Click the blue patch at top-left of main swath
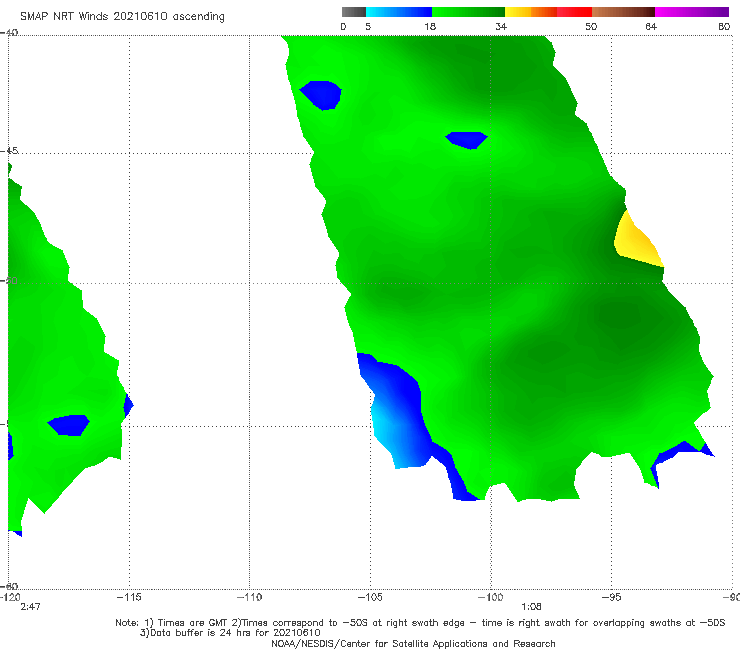Image resolution: width=740 pixels, height=650 pixels. [321, 94]
